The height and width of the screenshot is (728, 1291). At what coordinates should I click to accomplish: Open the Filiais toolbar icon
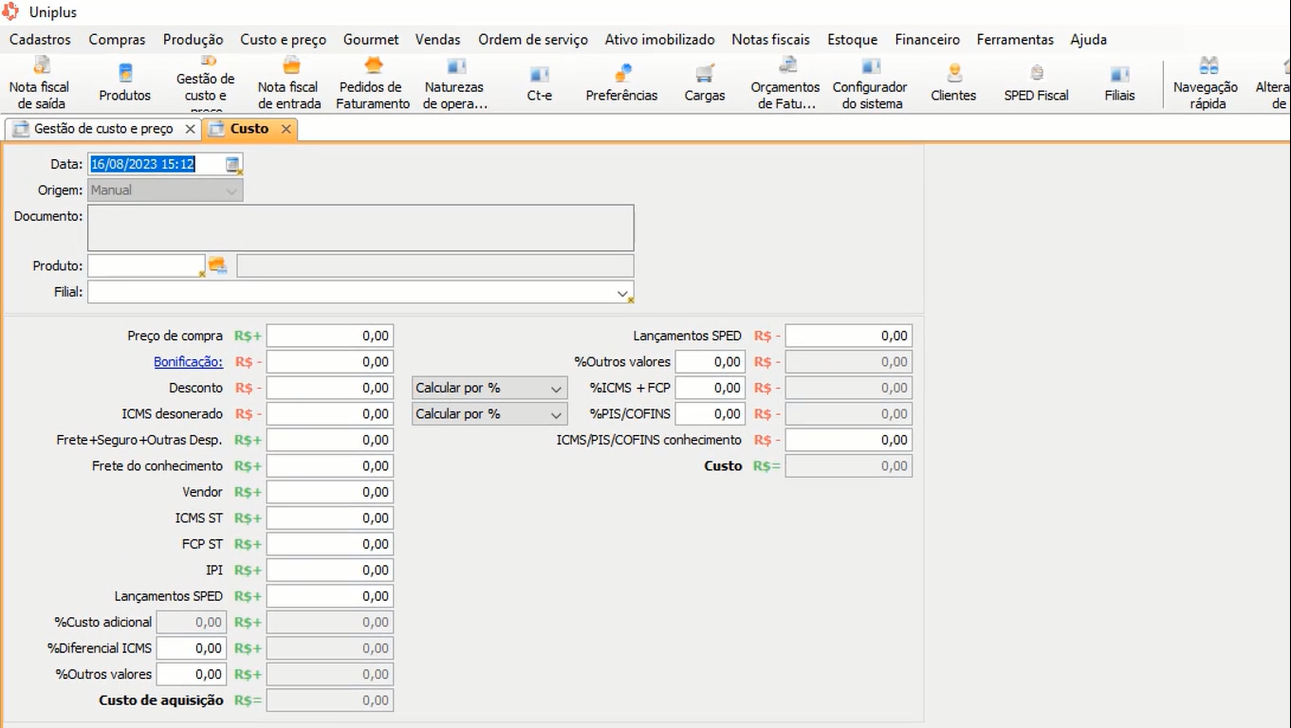(x=1120, y=84)
